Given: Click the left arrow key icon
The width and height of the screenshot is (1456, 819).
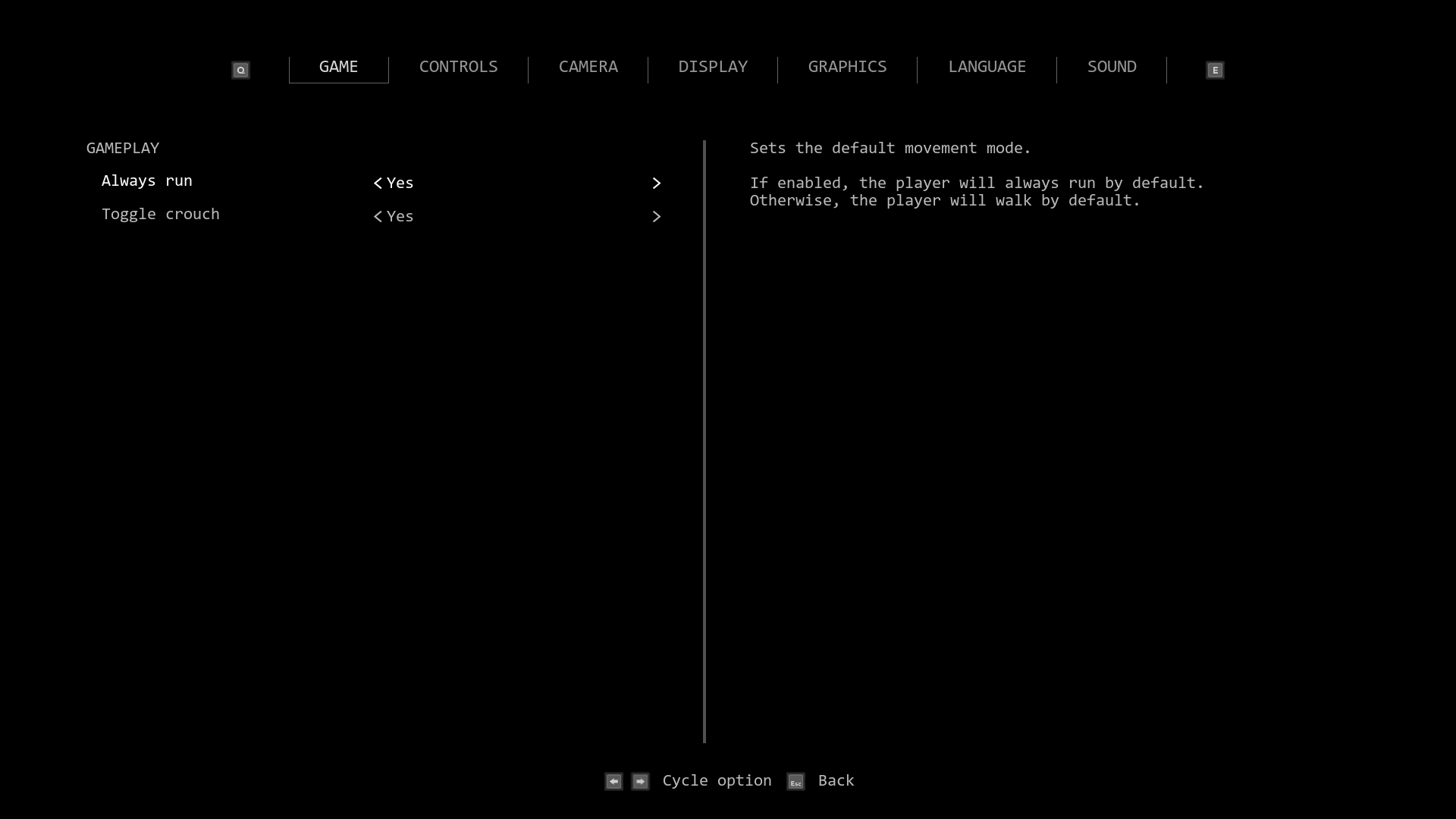Looking at the screenshot, I should tap(613, 781).
